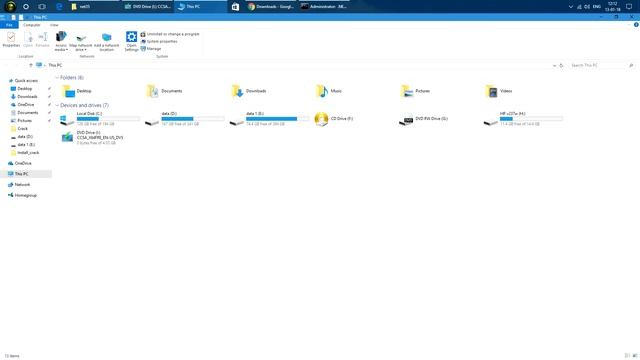
Task: Switch to Chrome Downloads taskbar window
Action: click(x=271, y=7)
